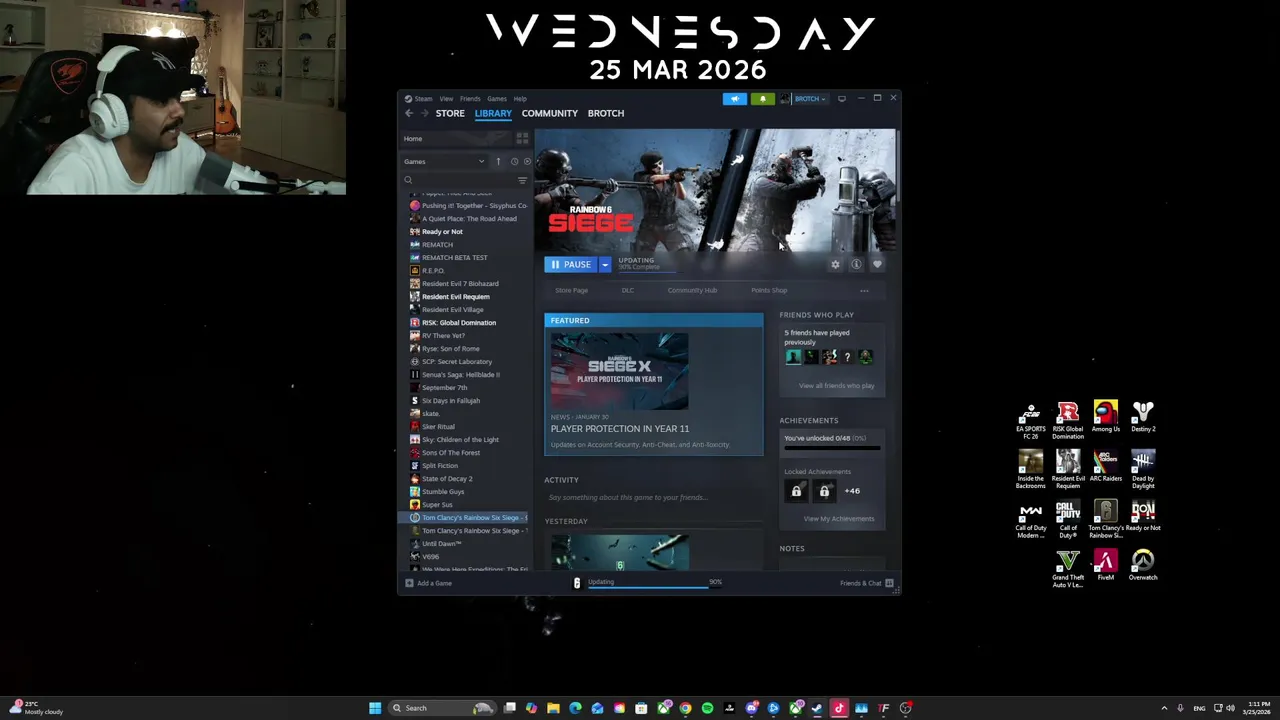Select Six Days in Fallujah

click(x=450, y=401)
